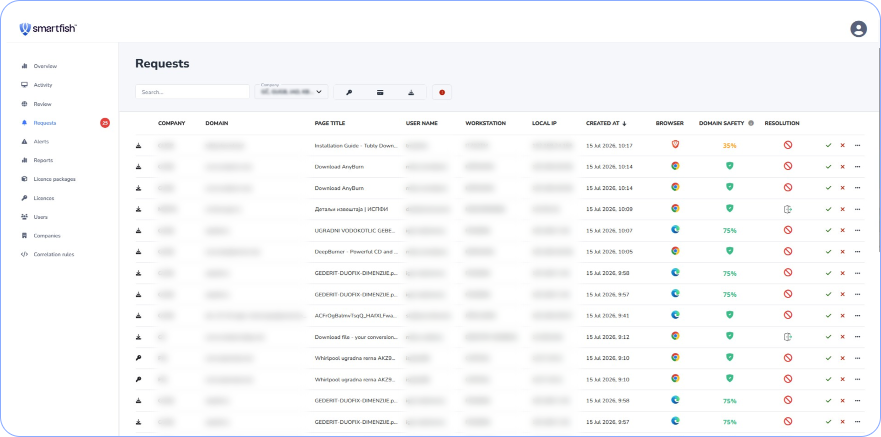The height and width of the screenshot is (437, 881).
Task: Open more options for UGRADNI VODOKOTLIC row
Action: (x=857, y=230)
